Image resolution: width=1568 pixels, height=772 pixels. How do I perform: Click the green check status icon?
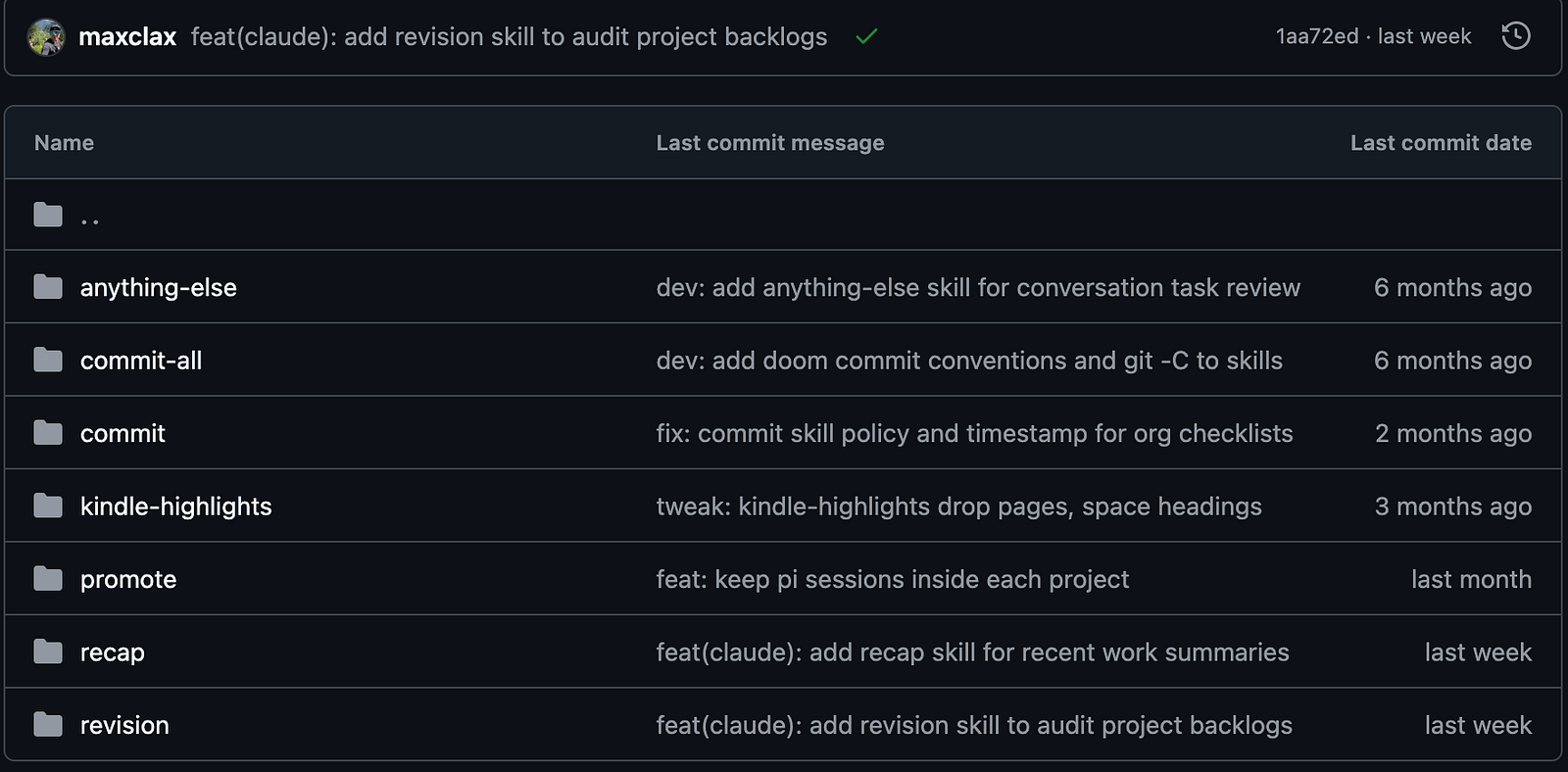click(866, 37)
